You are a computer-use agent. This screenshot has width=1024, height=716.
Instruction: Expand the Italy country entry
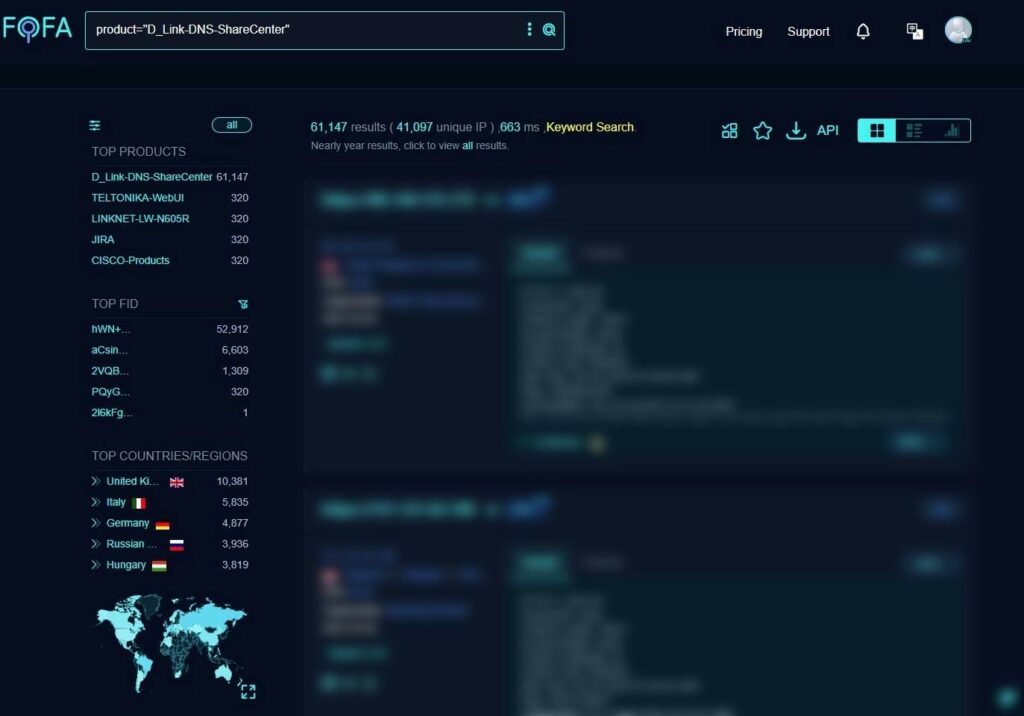click(96, 503)
